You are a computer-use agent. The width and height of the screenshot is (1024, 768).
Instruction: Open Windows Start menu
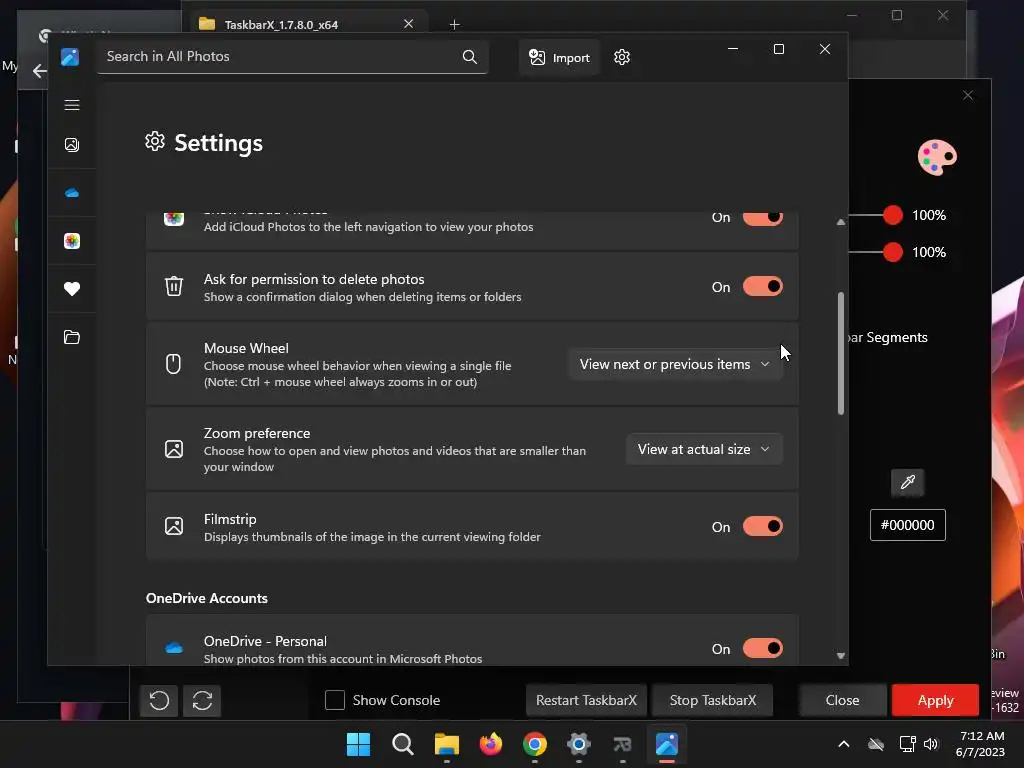point(359,744)
